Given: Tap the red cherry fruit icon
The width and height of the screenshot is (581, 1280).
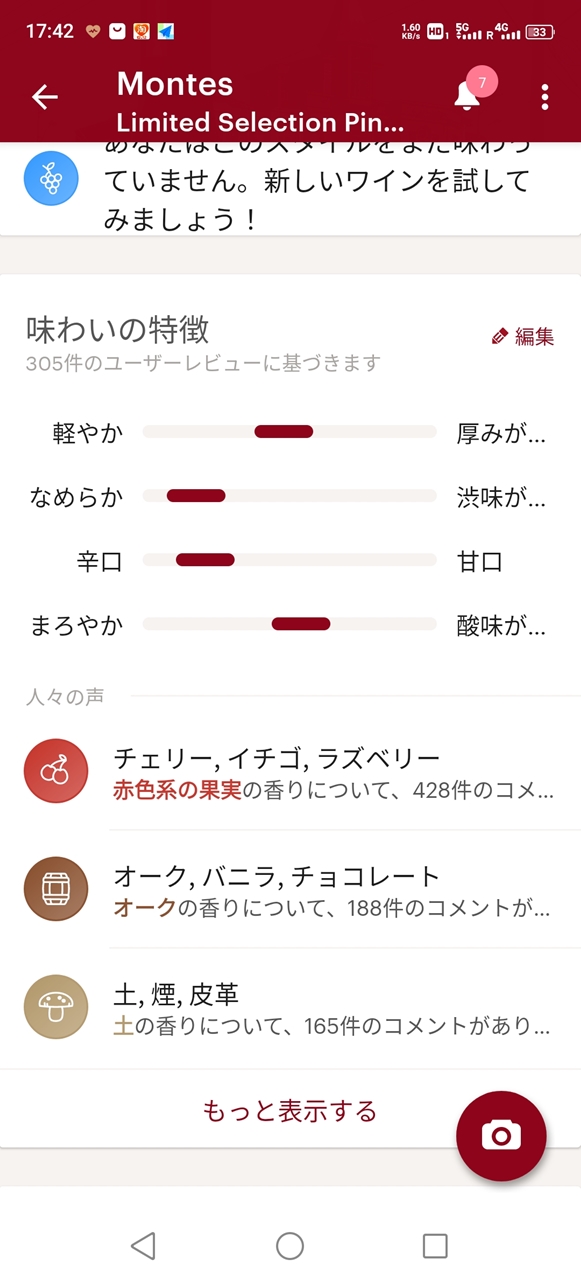Looking at the screenshot, I should click(x=56, y=771).
